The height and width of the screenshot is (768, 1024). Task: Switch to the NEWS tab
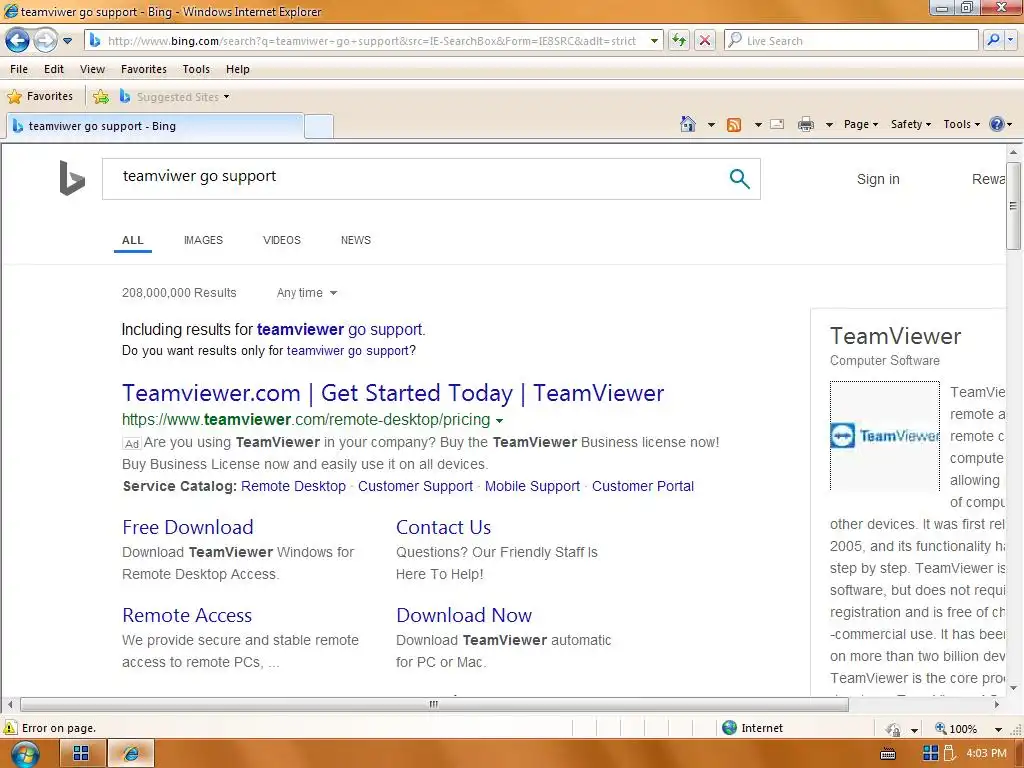(356, 240)
